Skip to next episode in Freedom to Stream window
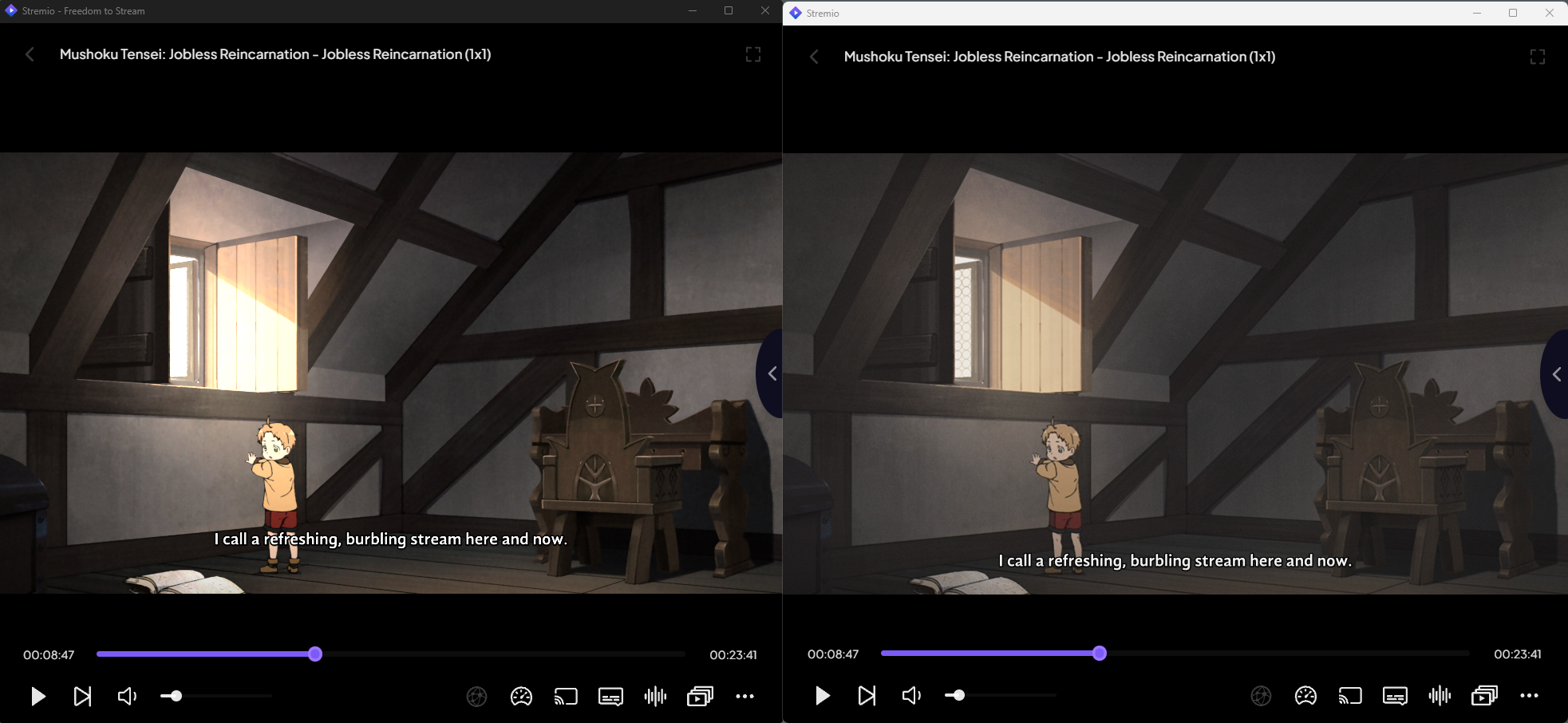 click(82, 697)
